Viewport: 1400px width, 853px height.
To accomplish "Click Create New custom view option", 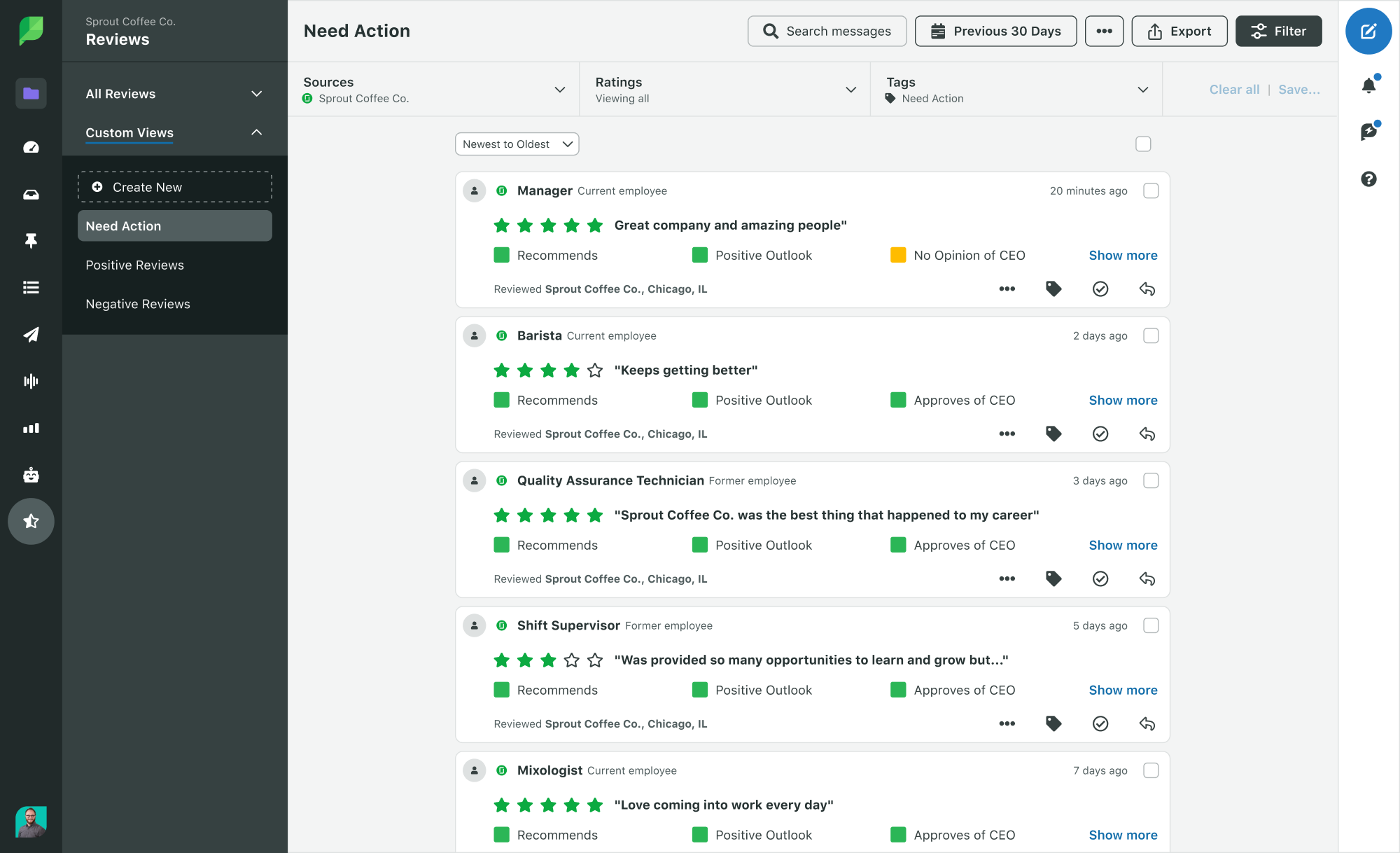I will point(175,187).
